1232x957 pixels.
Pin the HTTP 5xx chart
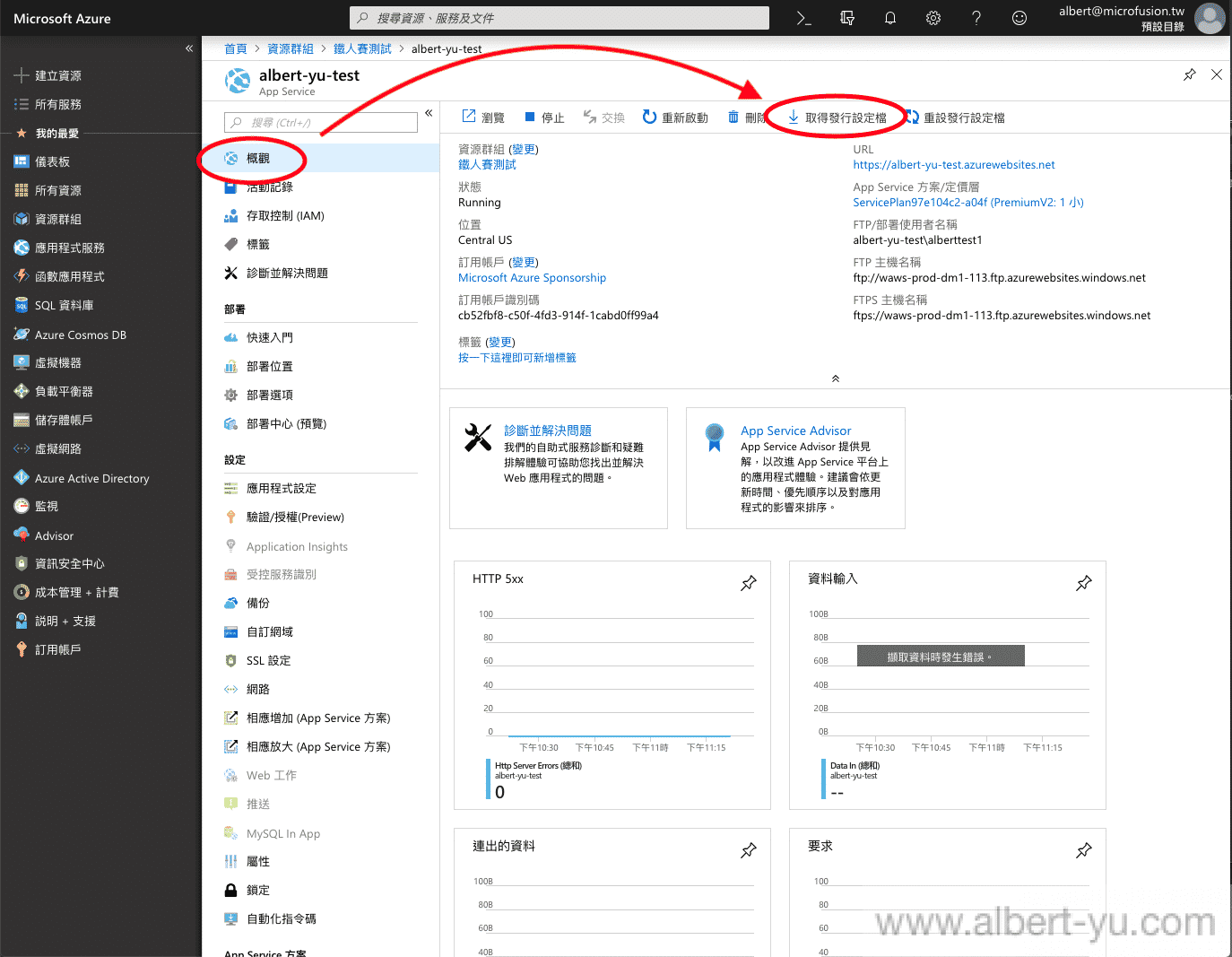click(x=748, y=583)
